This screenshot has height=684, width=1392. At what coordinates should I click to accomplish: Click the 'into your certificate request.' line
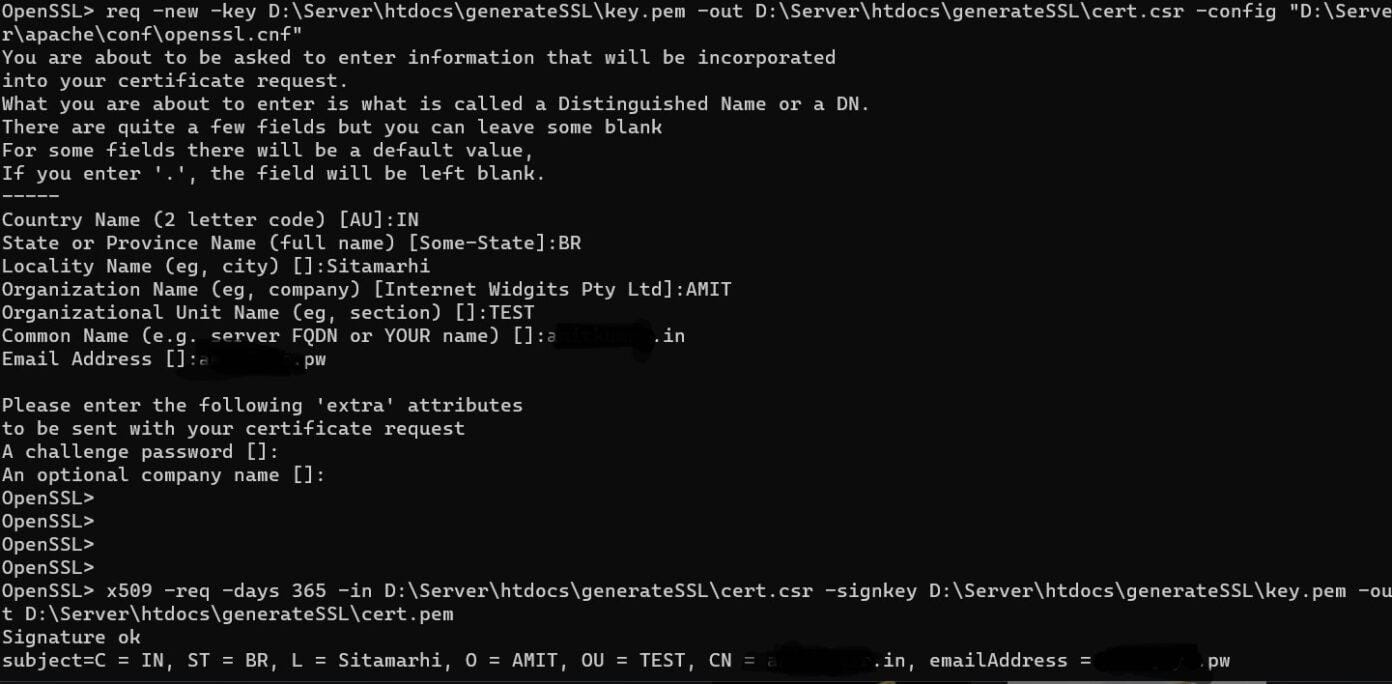[175, 81]
